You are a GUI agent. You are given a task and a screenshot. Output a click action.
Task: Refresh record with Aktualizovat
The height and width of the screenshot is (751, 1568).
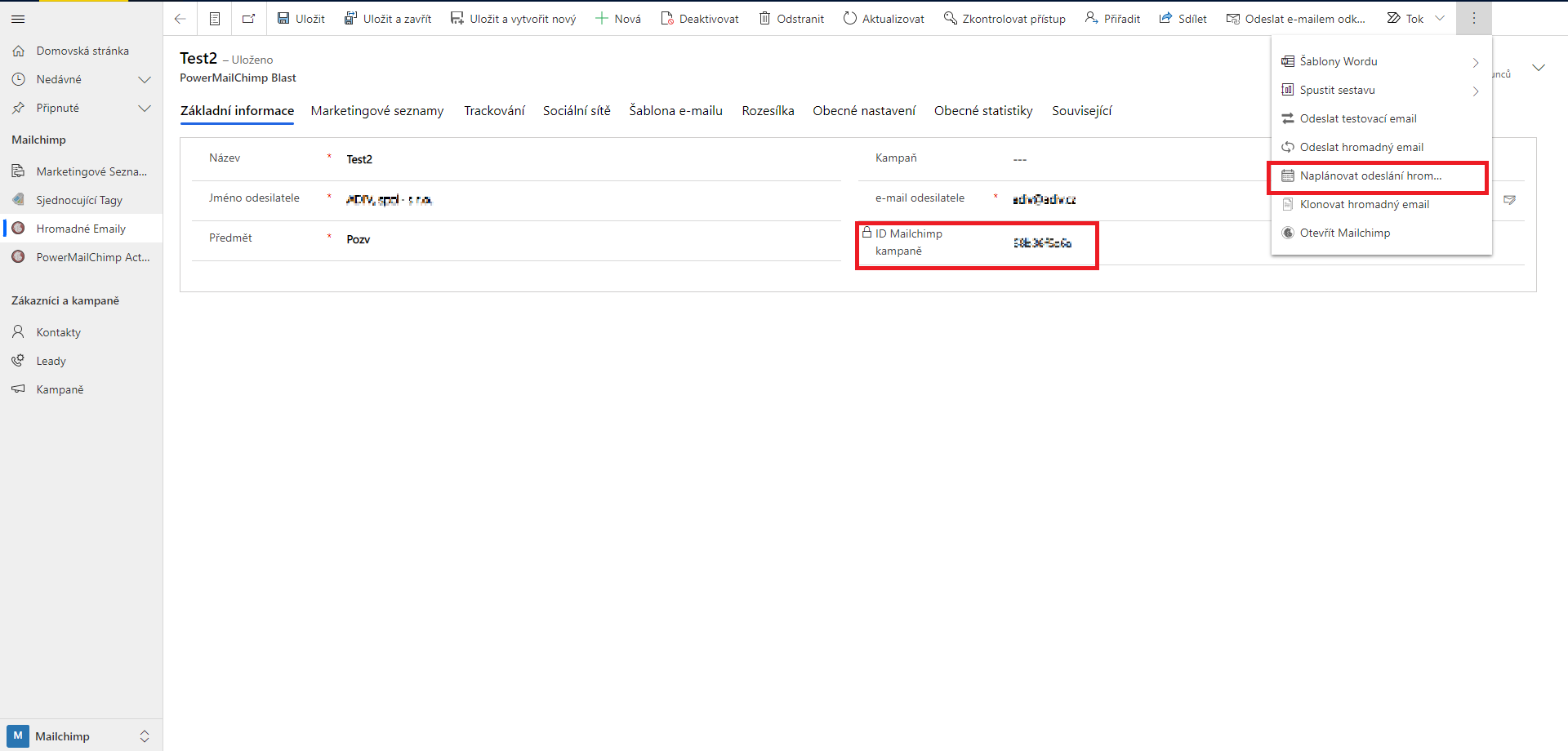884,19
